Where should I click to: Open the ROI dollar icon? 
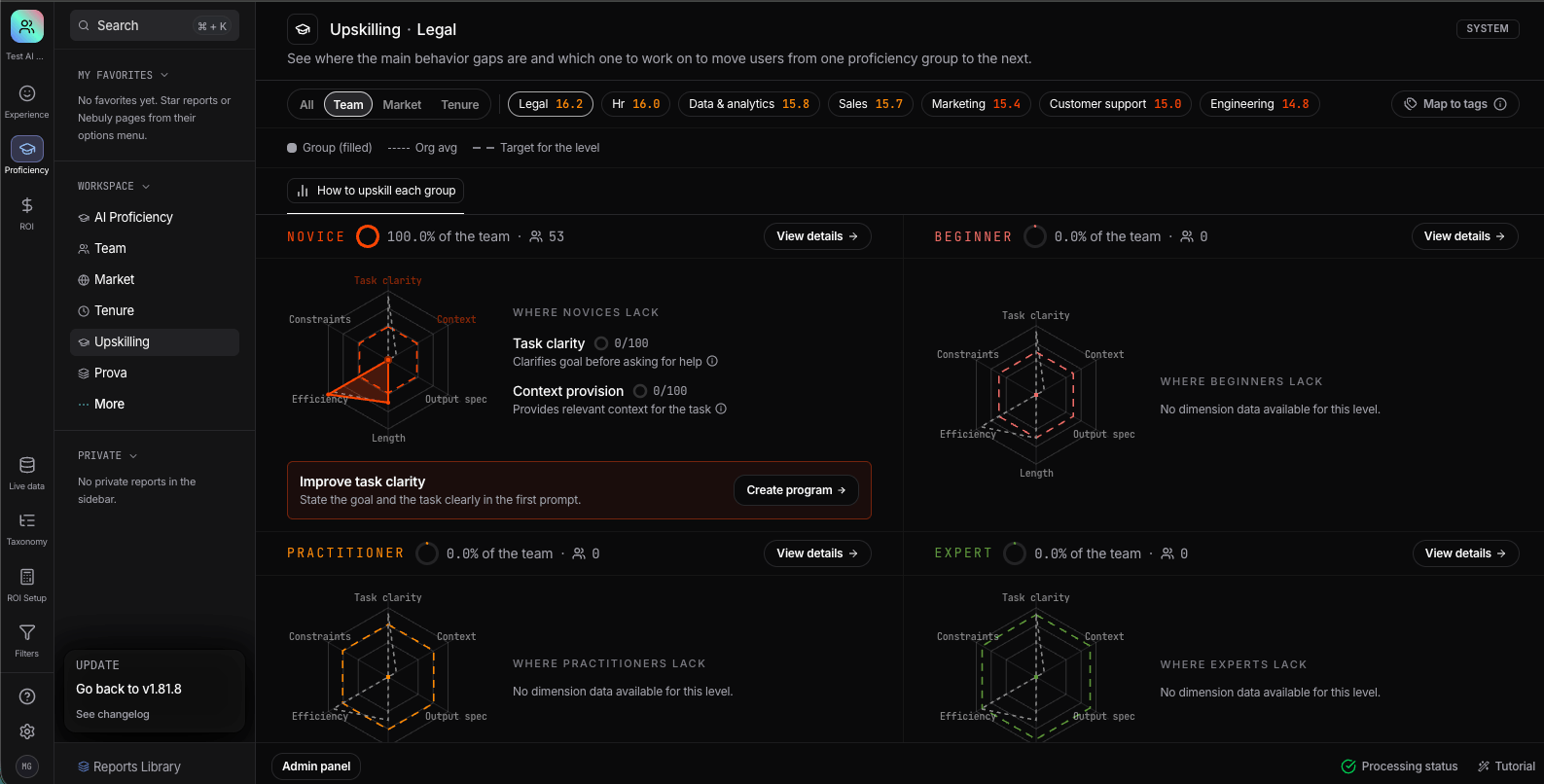click(27, 205)
